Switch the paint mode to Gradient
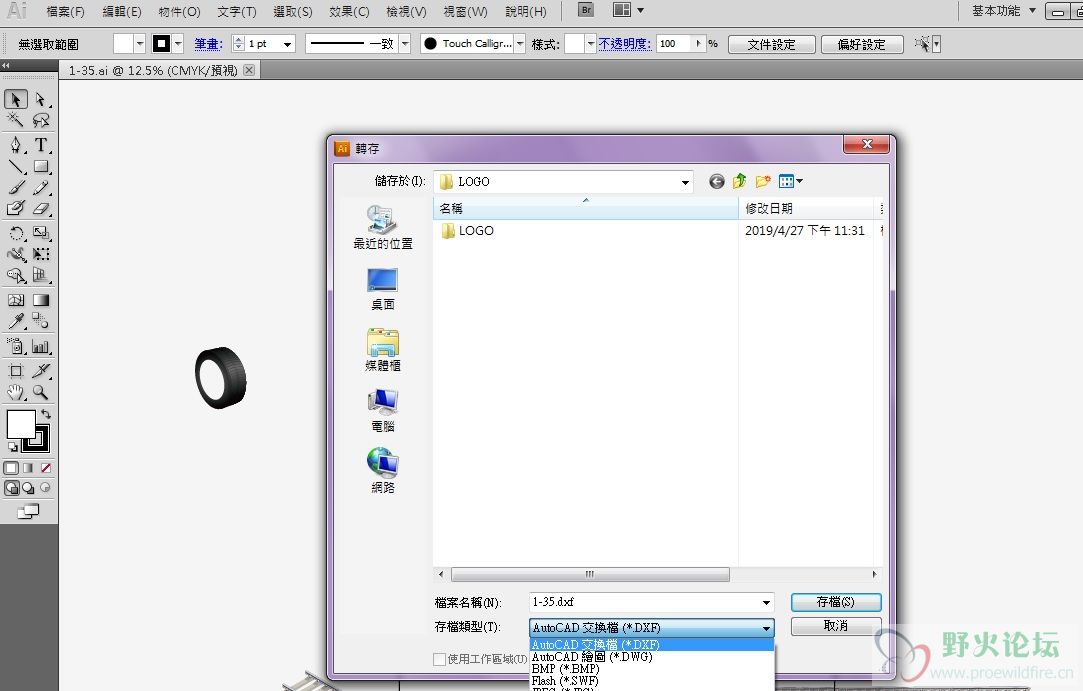1083x691 pixels. pos(28,468)
